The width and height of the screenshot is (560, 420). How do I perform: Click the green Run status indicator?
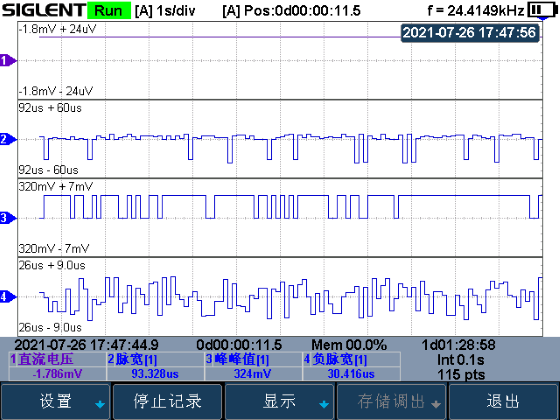click(109, 11)
